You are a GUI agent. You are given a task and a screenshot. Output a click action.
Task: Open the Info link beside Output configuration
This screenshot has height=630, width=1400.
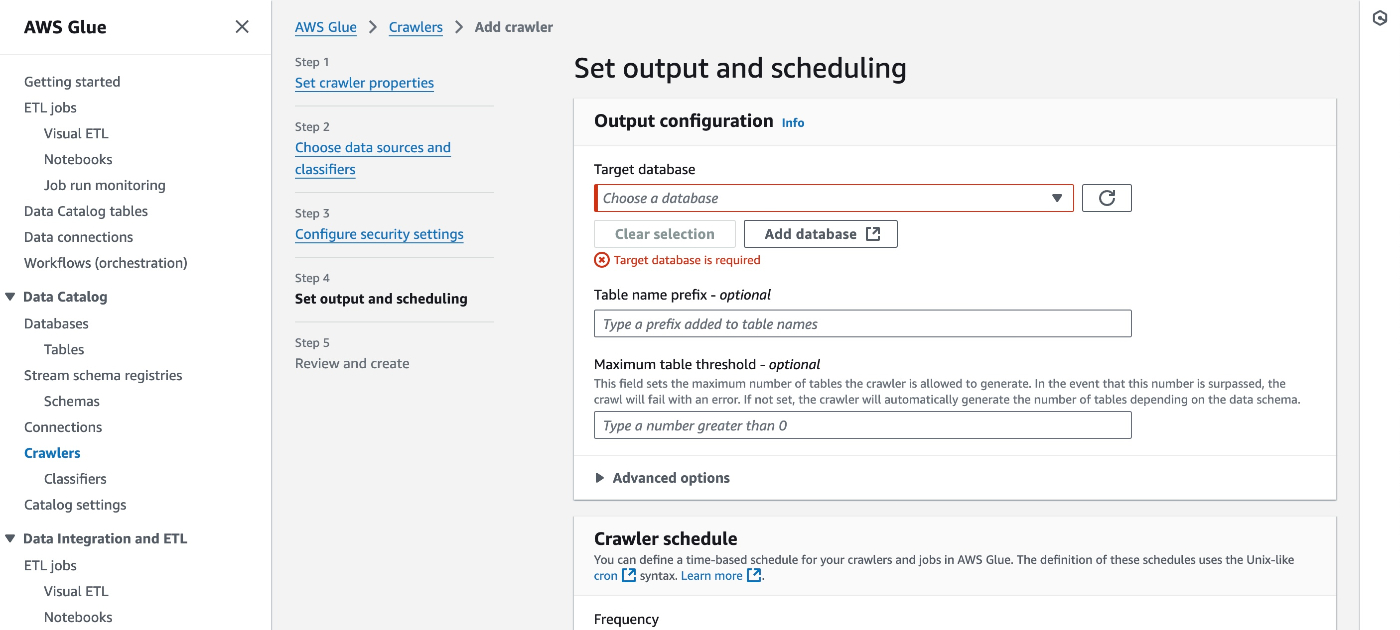click(793, 123)
